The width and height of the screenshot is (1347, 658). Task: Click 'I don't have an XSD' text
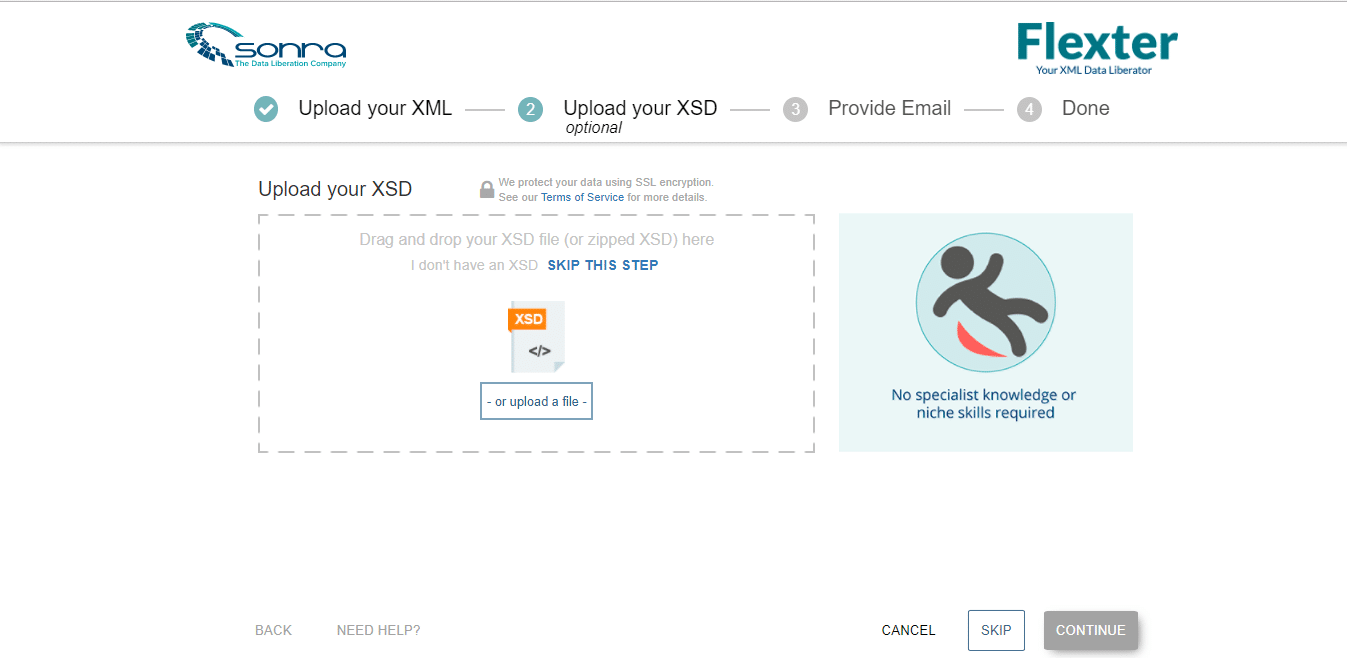click(475, 265)
